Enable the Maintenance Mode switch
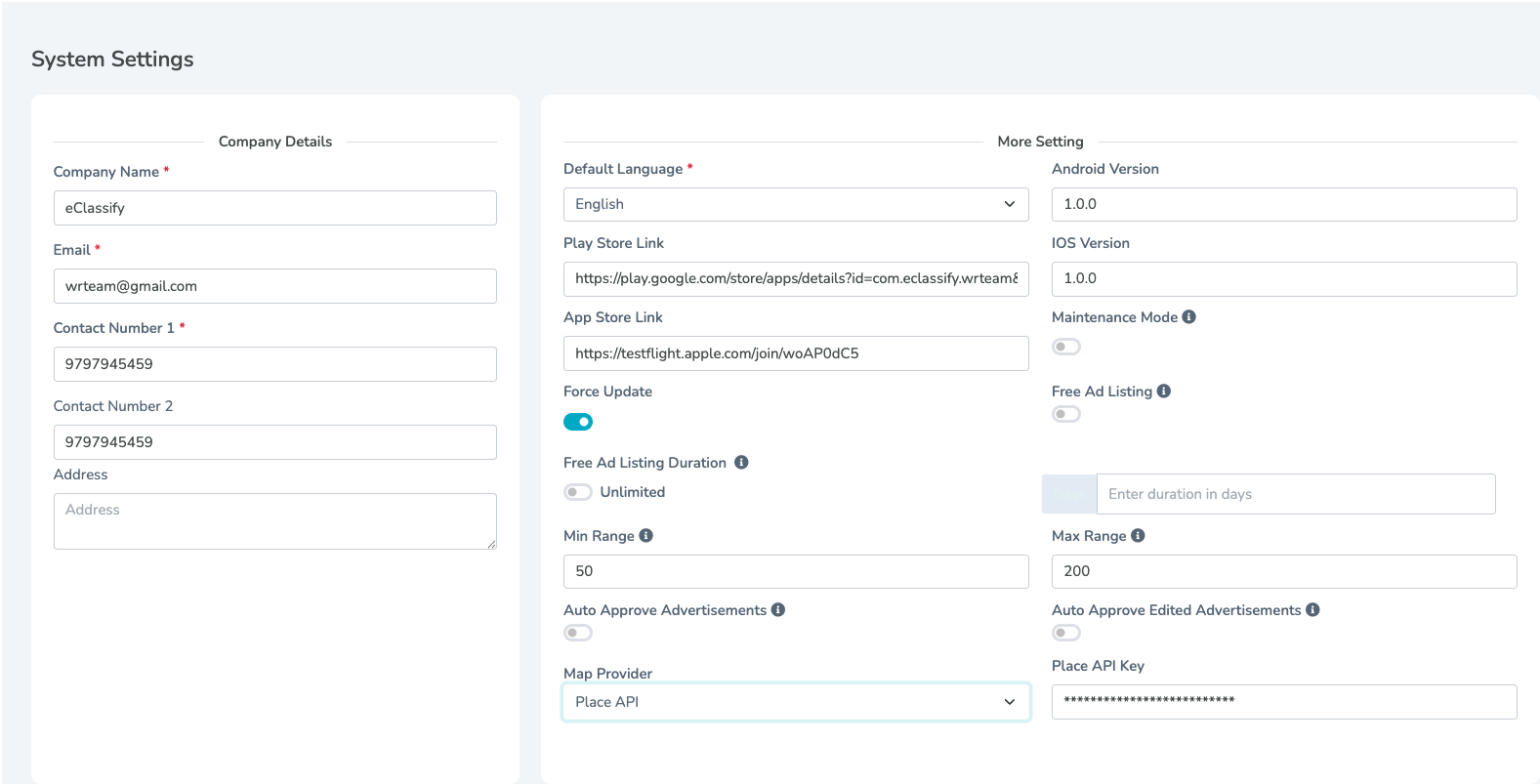Viewport: 1540px width, 784px height. click(x=1065, y=347)
